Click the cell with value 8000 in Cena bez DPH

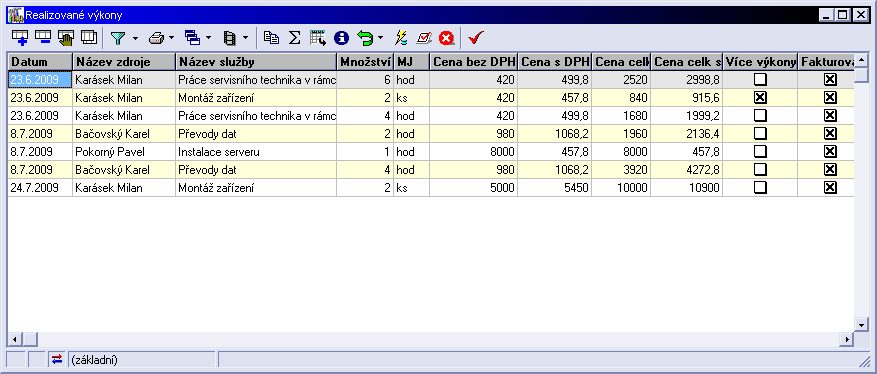point(474,152)
